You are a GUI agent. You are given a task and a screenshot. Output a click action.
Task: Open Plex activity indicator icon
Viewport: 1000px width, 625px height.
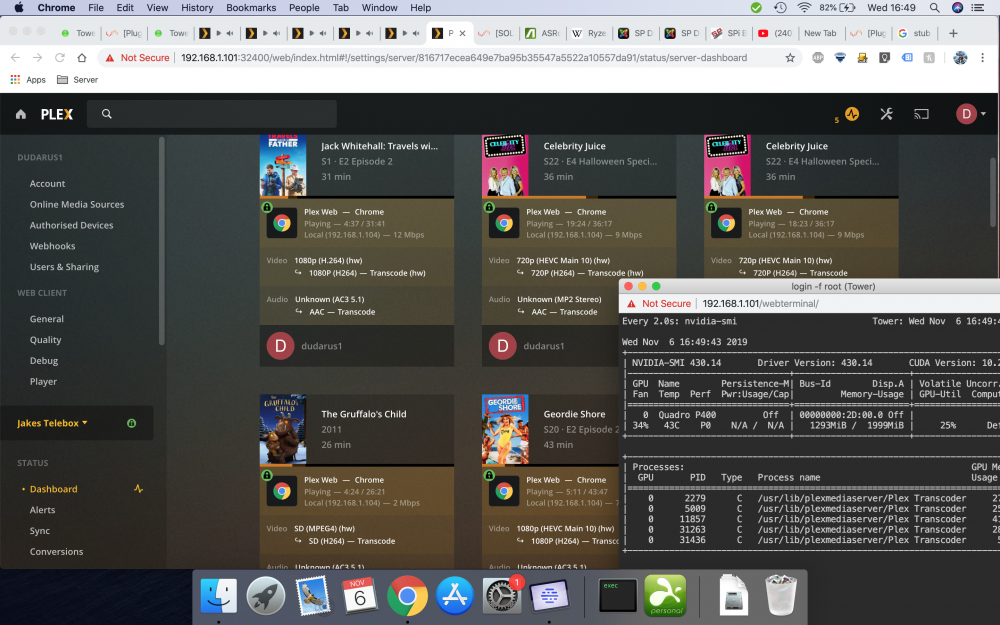852,114
